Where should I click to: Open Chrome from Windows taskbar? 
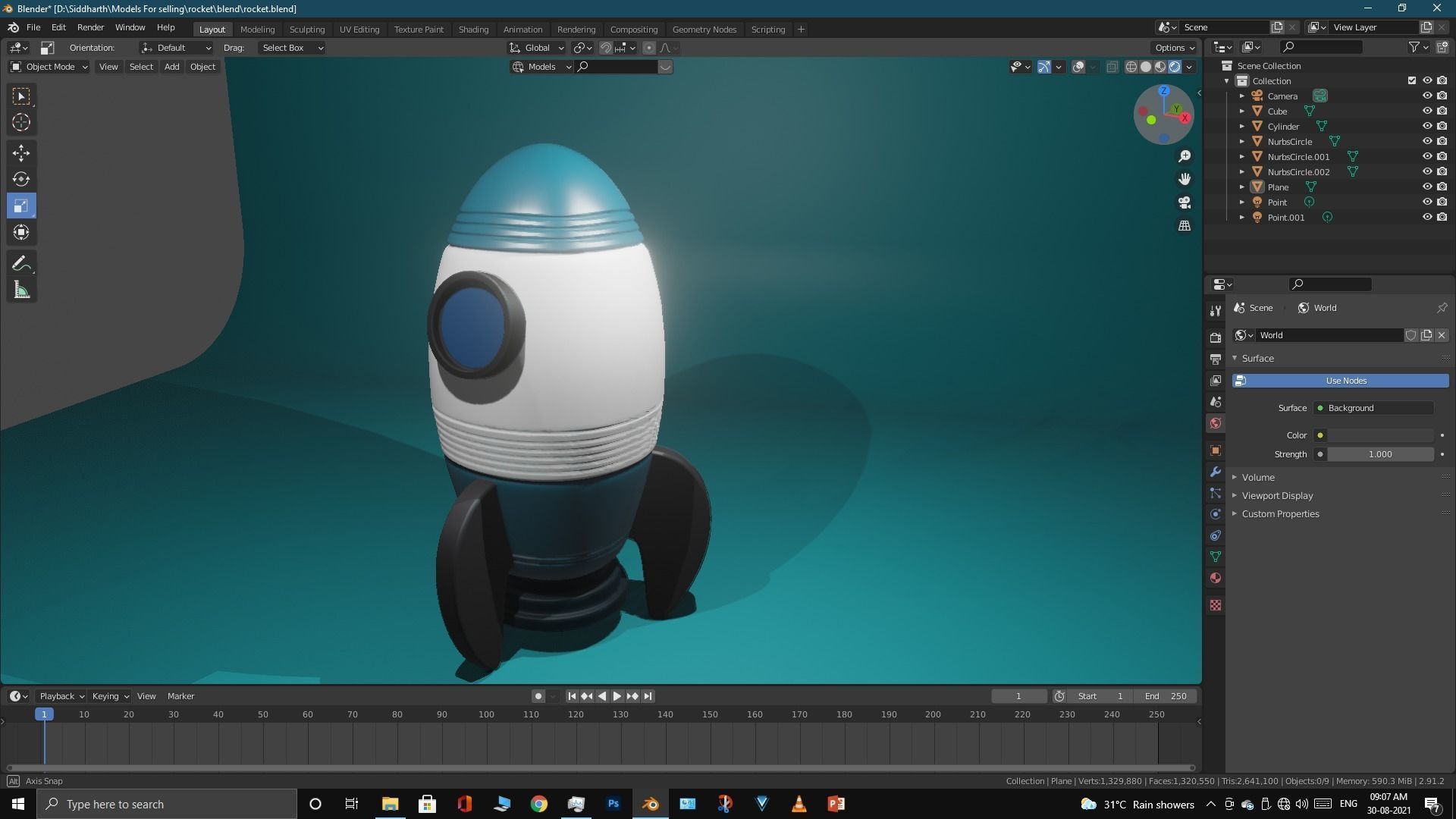(539, 804)
